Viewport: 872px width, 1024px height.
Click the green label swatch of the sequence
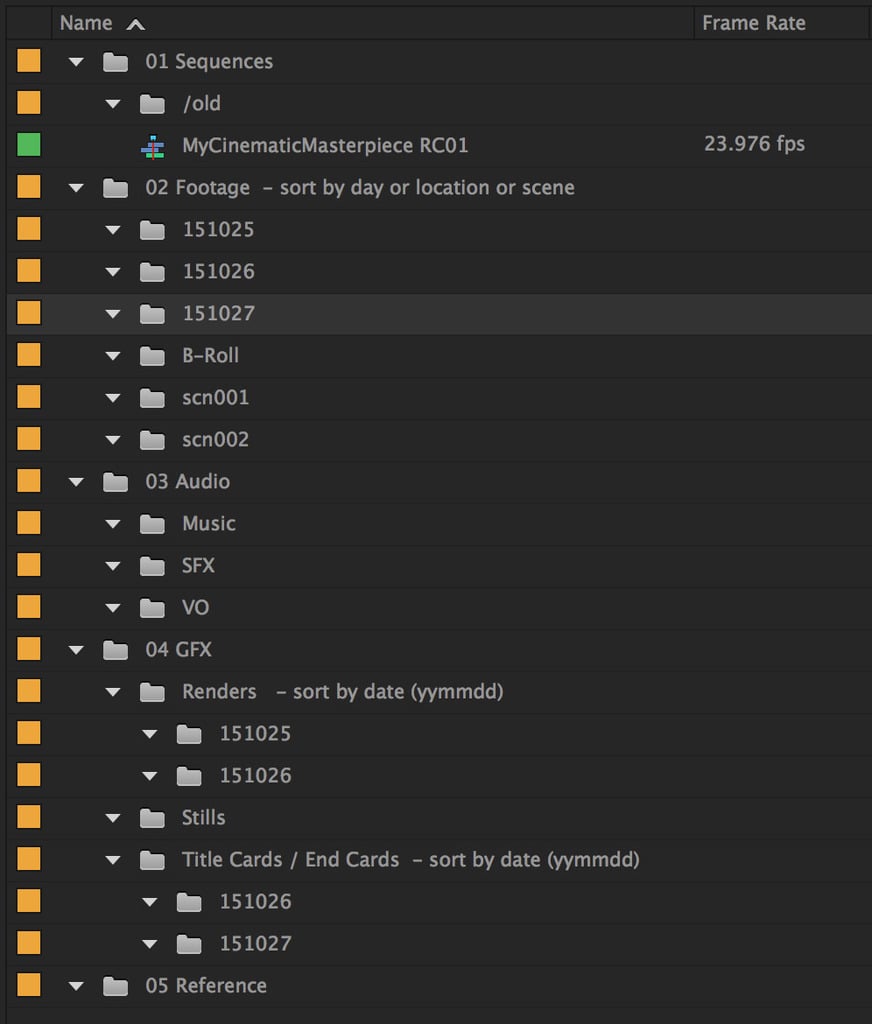pos(29,146)
